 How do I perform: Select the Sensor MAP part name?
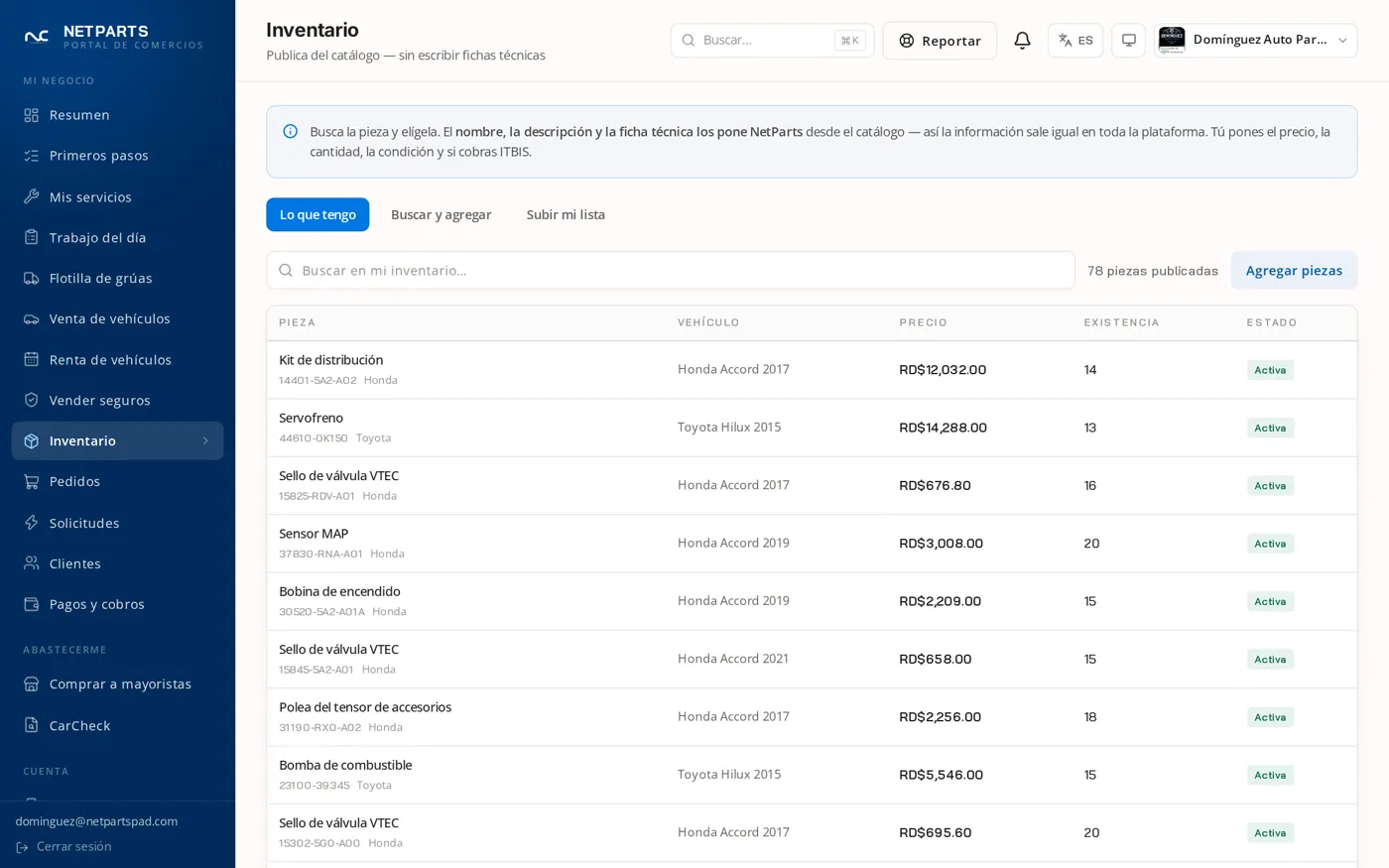tap(314, 534)
